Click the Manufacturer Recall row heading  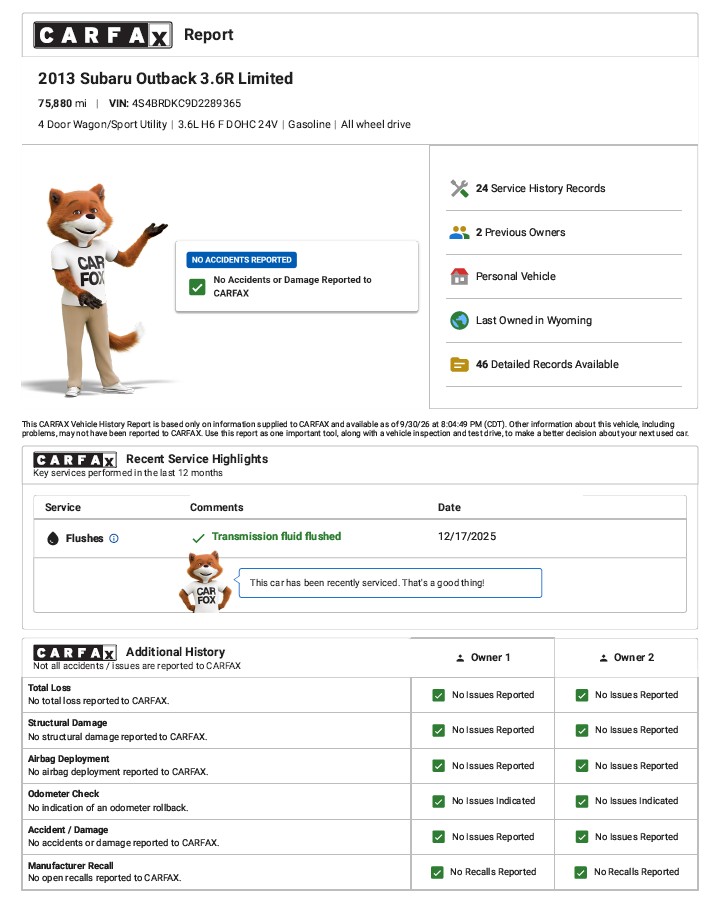click(70, 866)
